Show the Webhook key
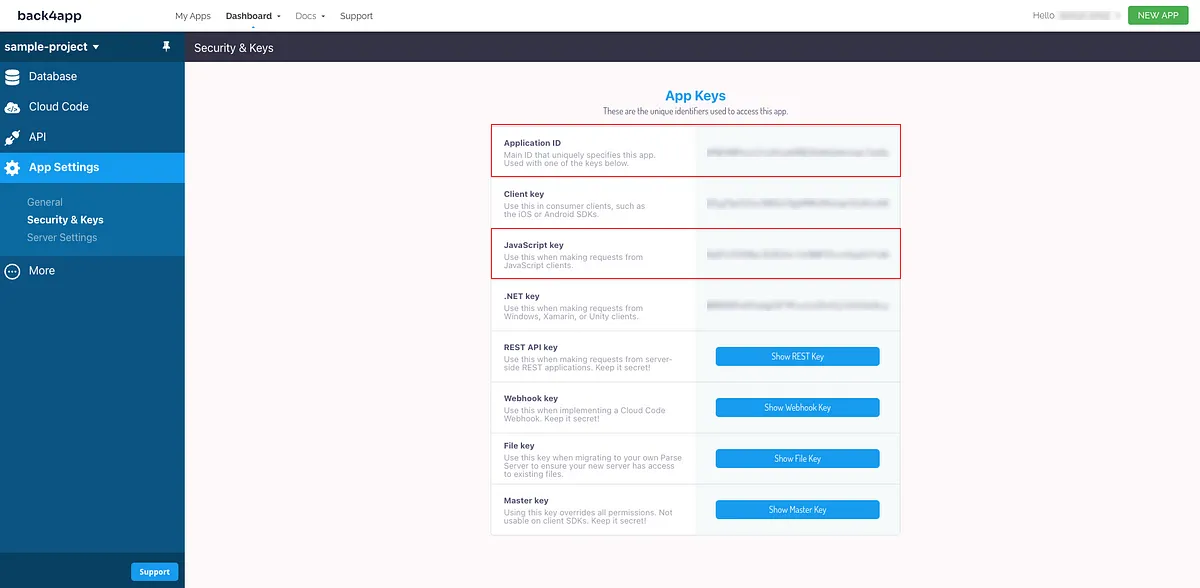This screenshot has height=588, width=1200. [797, 407]
